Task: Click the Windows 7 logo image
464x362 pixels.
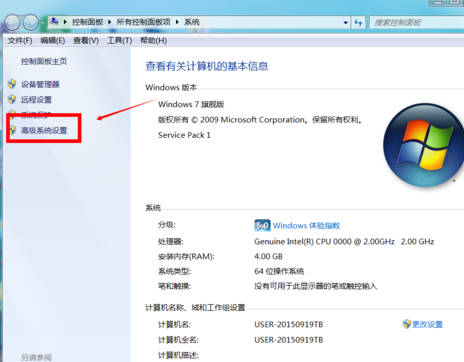Action: [424, 145]
